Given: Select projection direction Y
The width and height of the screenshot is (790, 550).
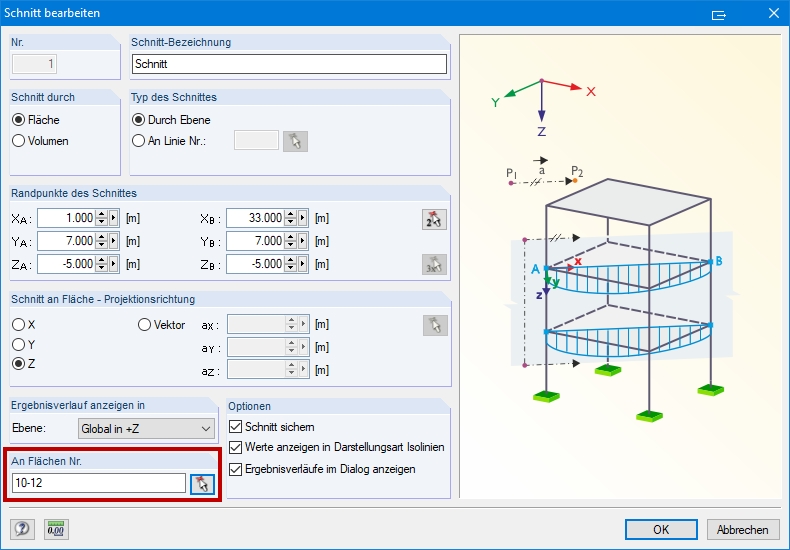Looking at the screenshot, I should pyautogui.click(x=19, y=345).
